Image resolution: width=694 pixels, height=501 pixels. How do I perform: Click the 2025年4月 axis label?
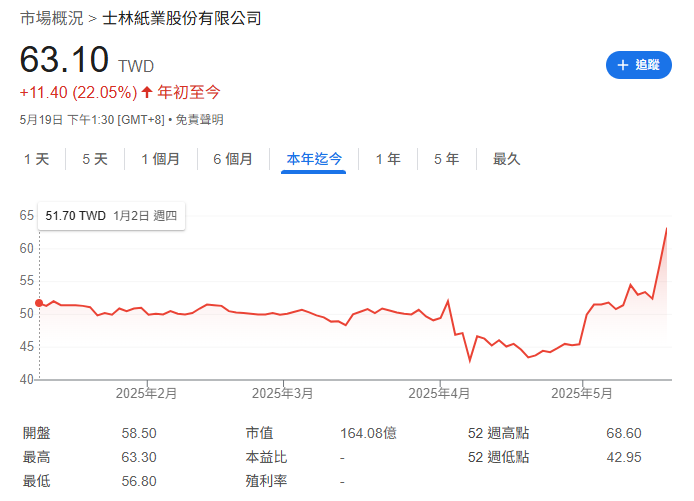439,393
